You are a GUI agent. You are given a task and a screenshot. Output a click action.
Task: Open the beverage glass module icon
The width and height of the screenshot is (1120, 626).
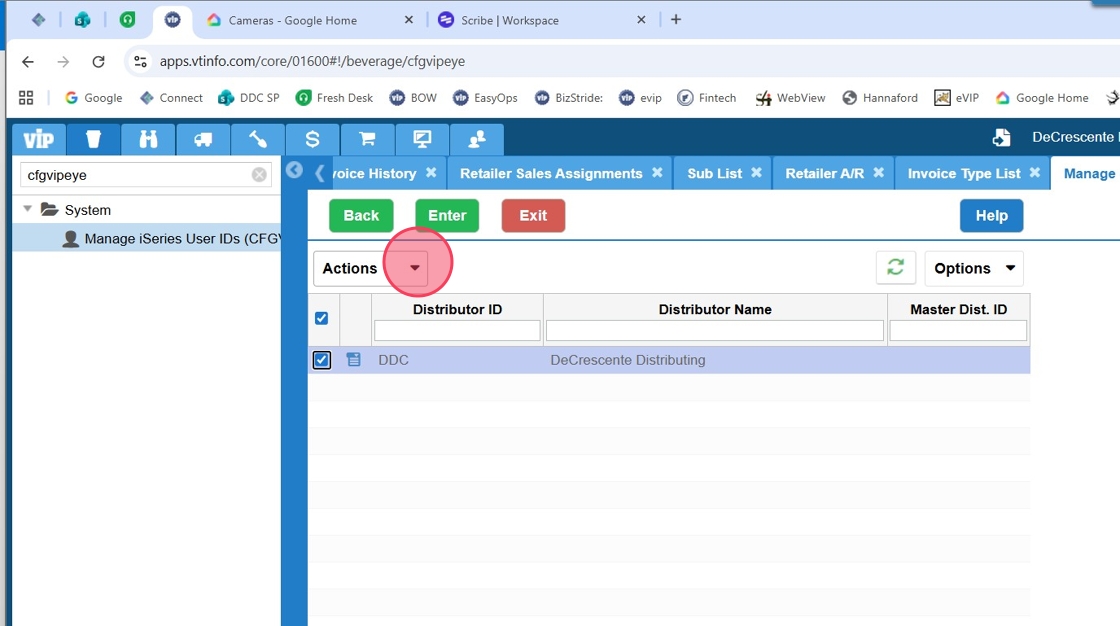click(x=94, y=139)
